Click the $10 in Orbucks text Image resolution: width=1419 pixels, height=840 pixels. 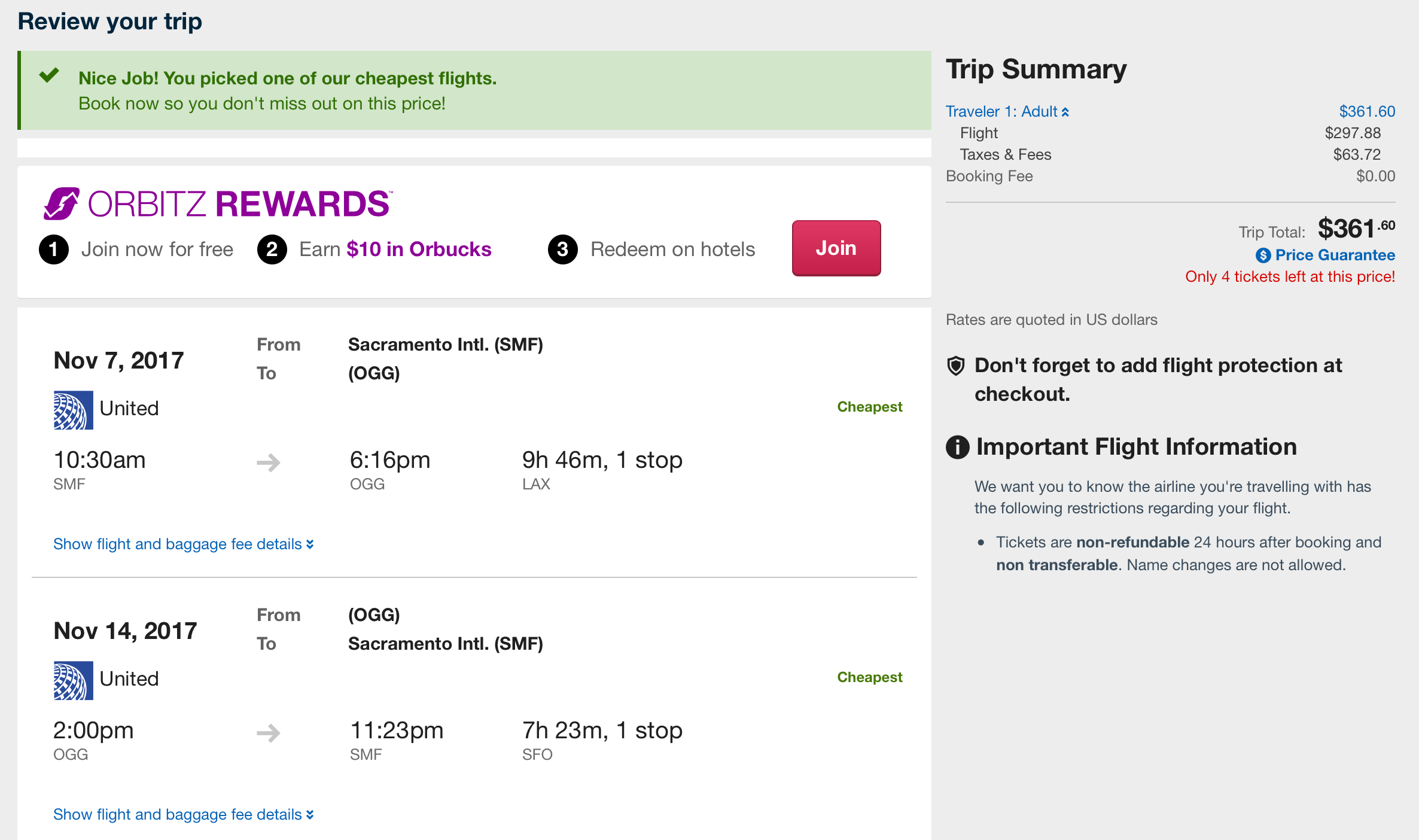419,249
